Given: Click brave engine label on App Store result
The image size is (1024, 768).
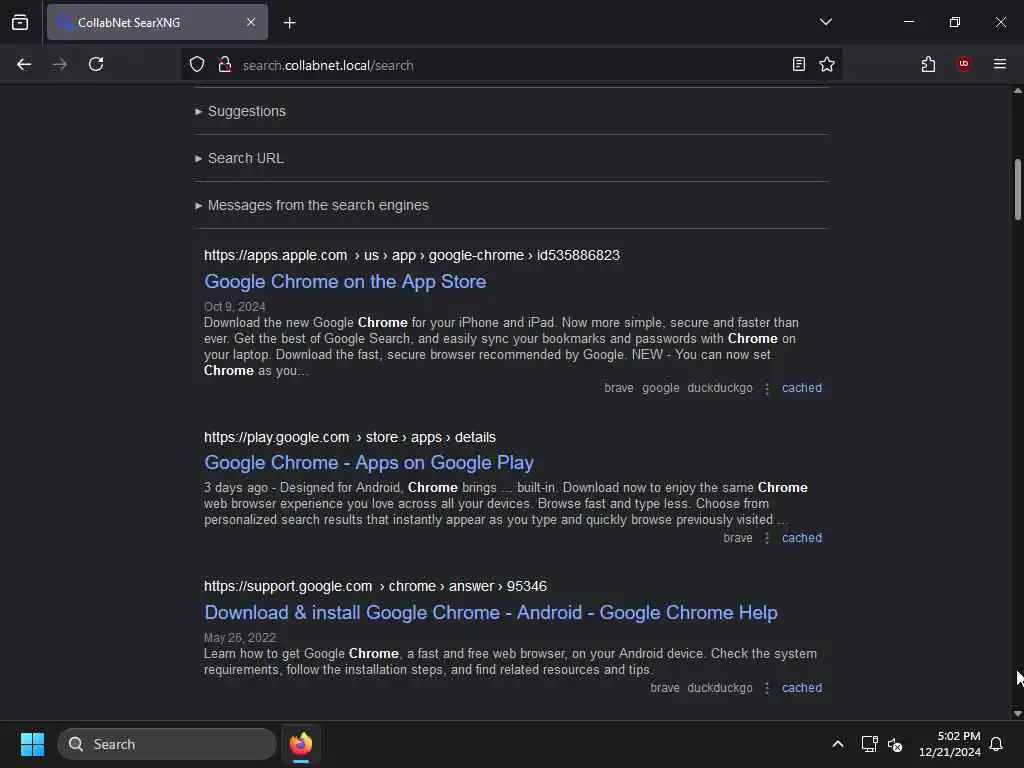Looking at the screenshot, I should [618, 388].
